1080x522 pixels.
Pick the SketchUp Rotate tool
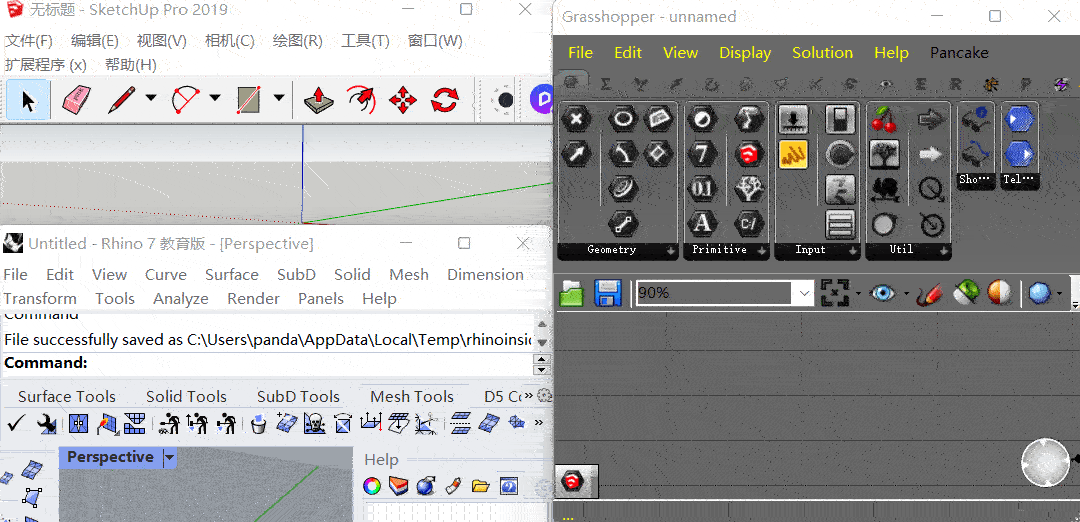coord(445,100)
